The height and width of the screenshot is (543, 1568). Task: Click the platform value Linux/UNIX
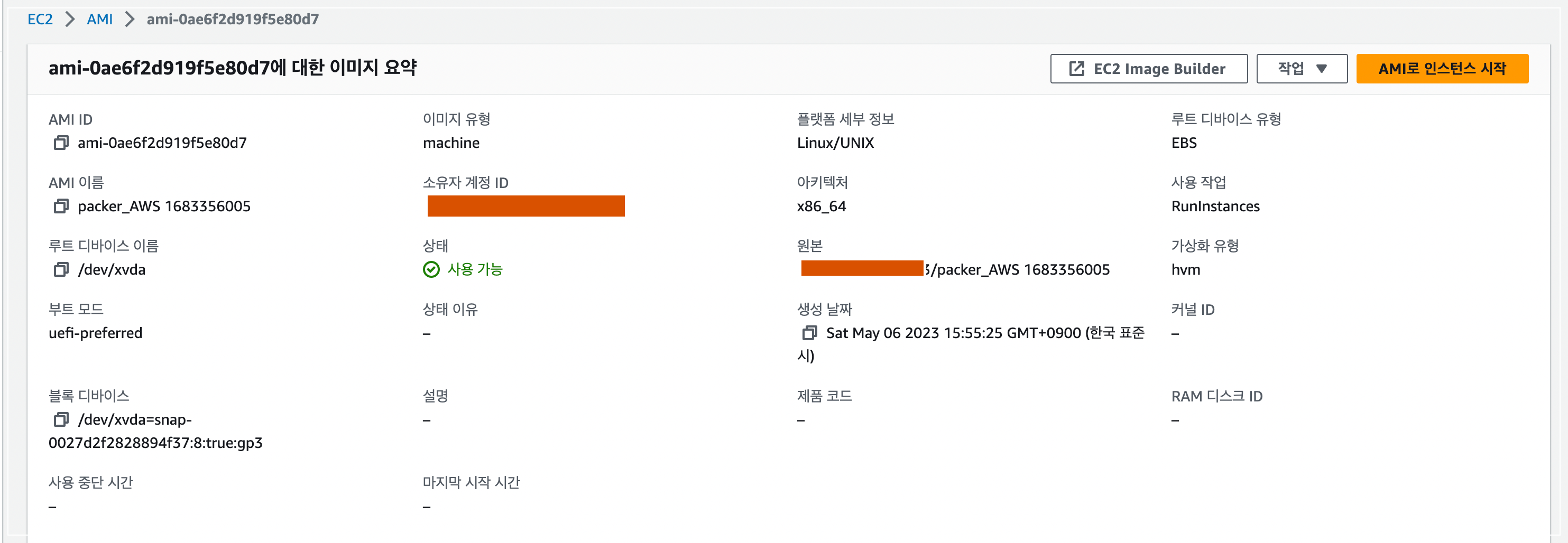pos(835,143)
